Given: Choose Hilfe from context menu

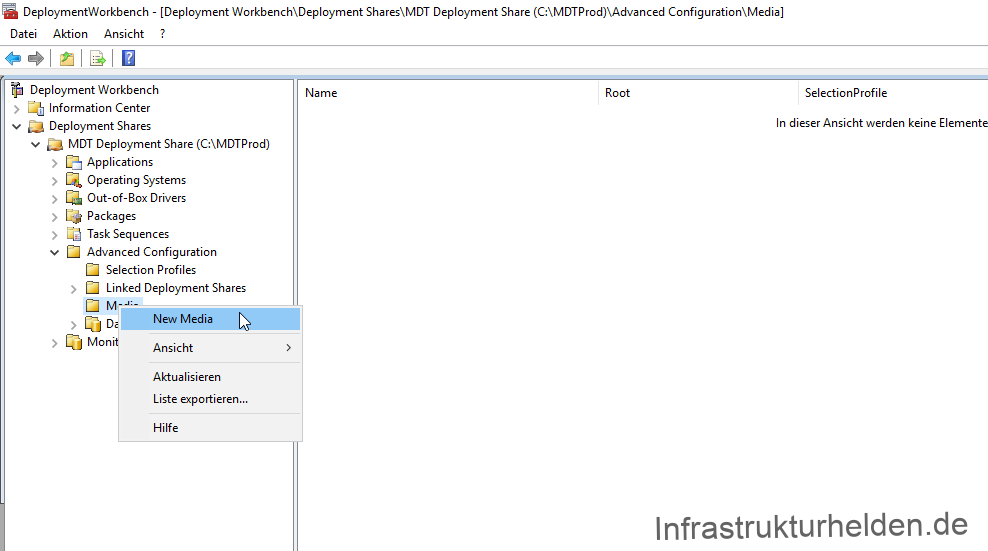Looking at the screenshot, I should [210, 428].
